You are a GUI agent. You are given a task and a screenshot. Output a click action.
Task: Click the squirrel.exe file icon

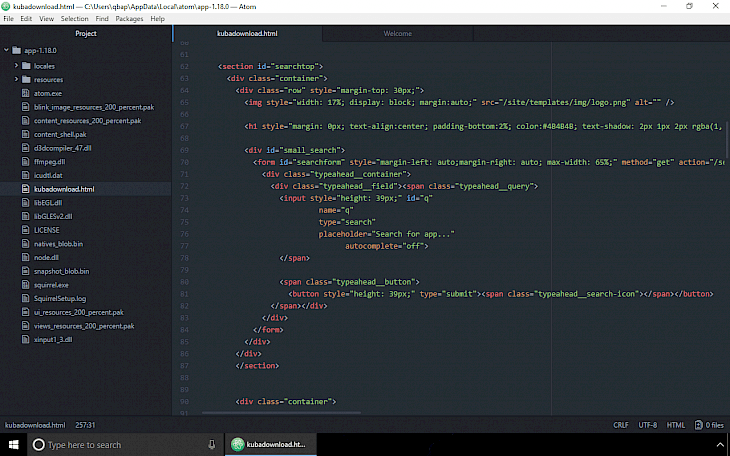[x=26, y=285]
